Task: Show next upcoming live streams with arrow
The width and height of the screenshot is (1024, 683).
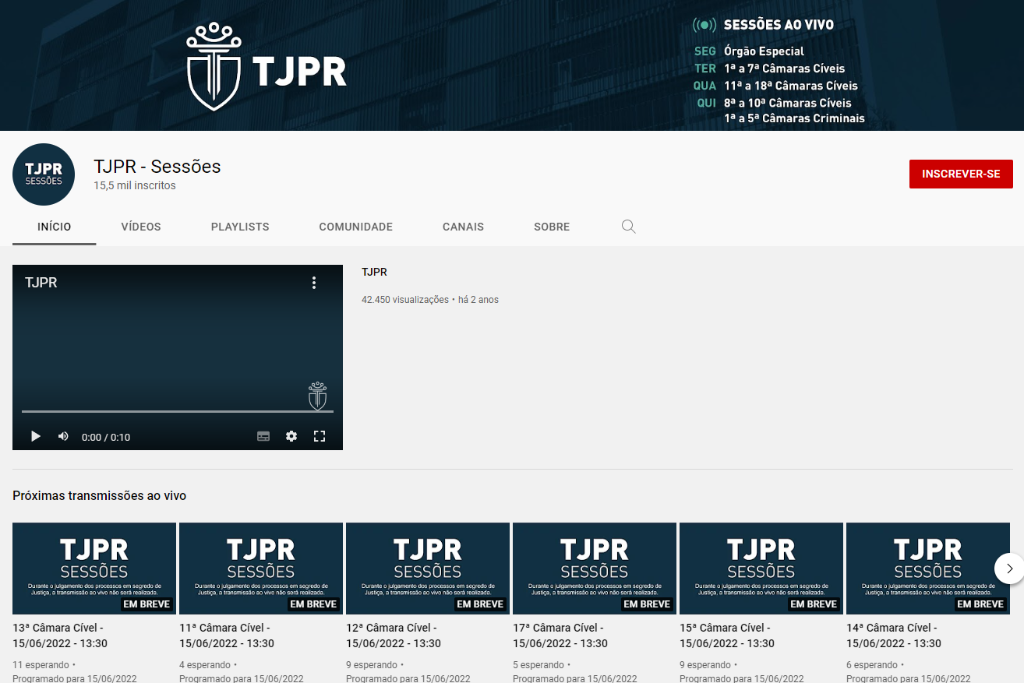Action: click(1009, 568)
